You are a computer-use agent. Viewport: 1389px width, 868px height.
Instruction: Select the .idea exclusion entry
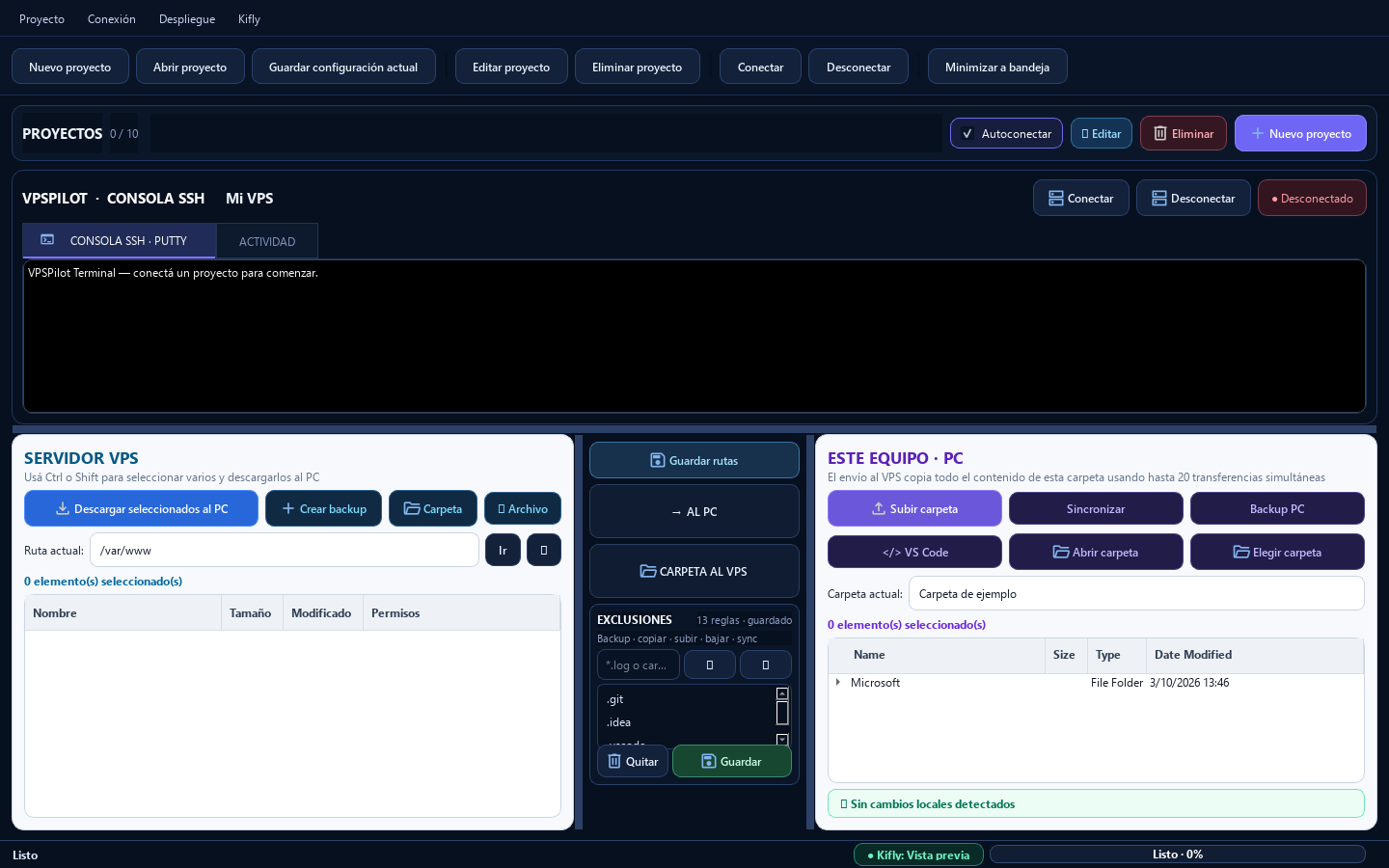click(687, 722)
